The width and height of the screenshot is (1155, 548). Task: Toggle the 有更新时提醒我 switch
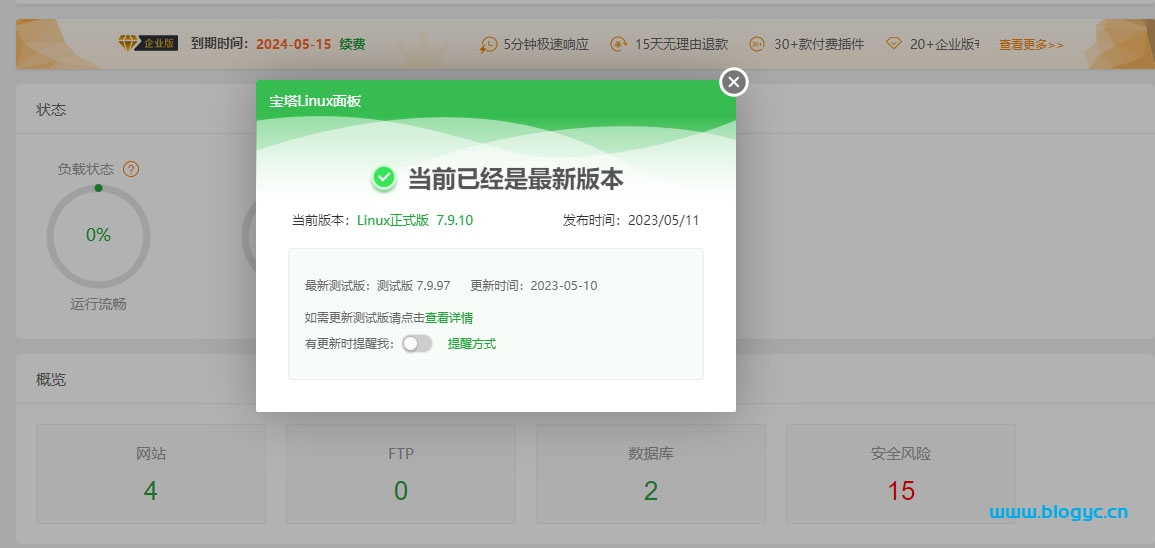(417, 343)
